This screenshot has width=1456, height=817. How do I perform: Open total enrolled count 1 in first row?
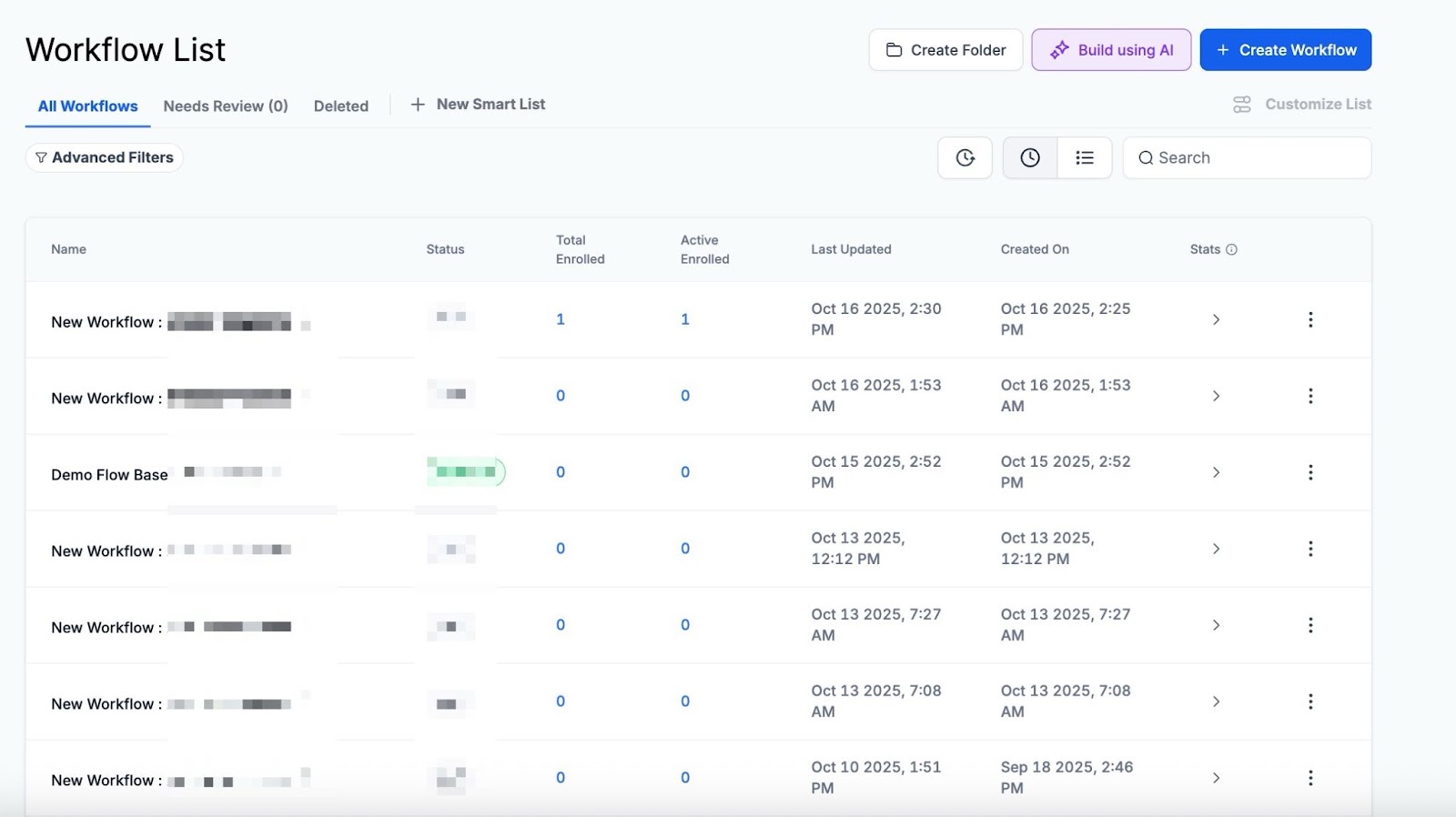click(x=561, y=319)
